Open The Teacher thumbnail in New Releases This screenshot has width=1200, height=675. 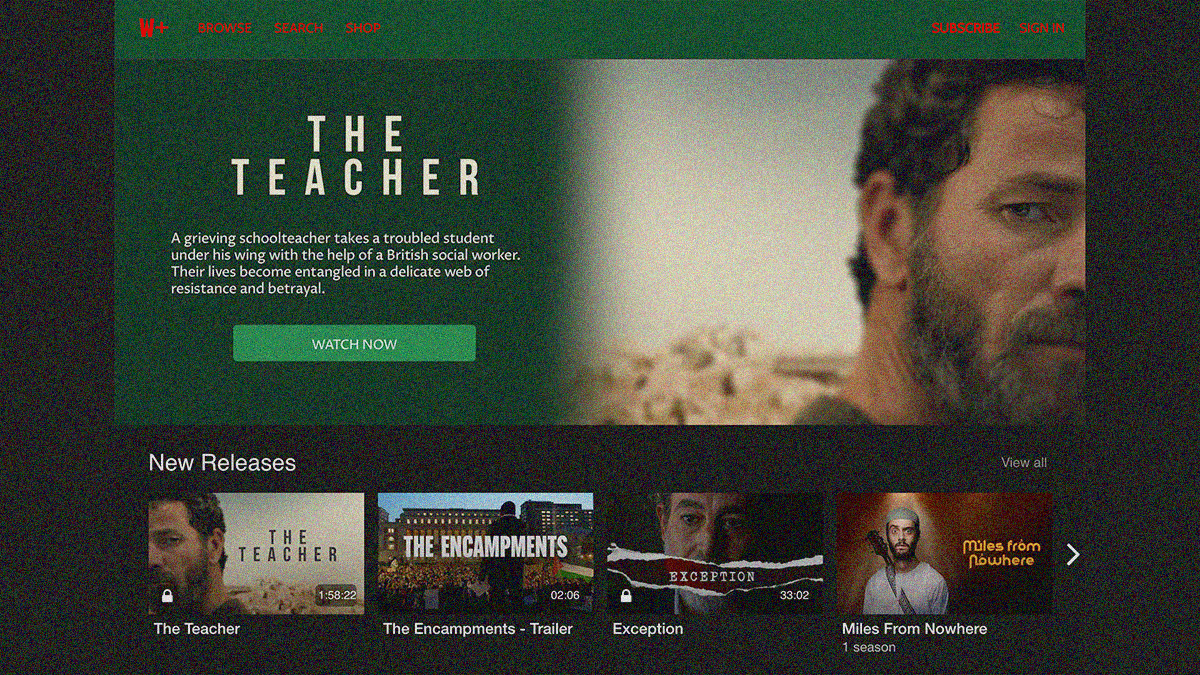256,553
